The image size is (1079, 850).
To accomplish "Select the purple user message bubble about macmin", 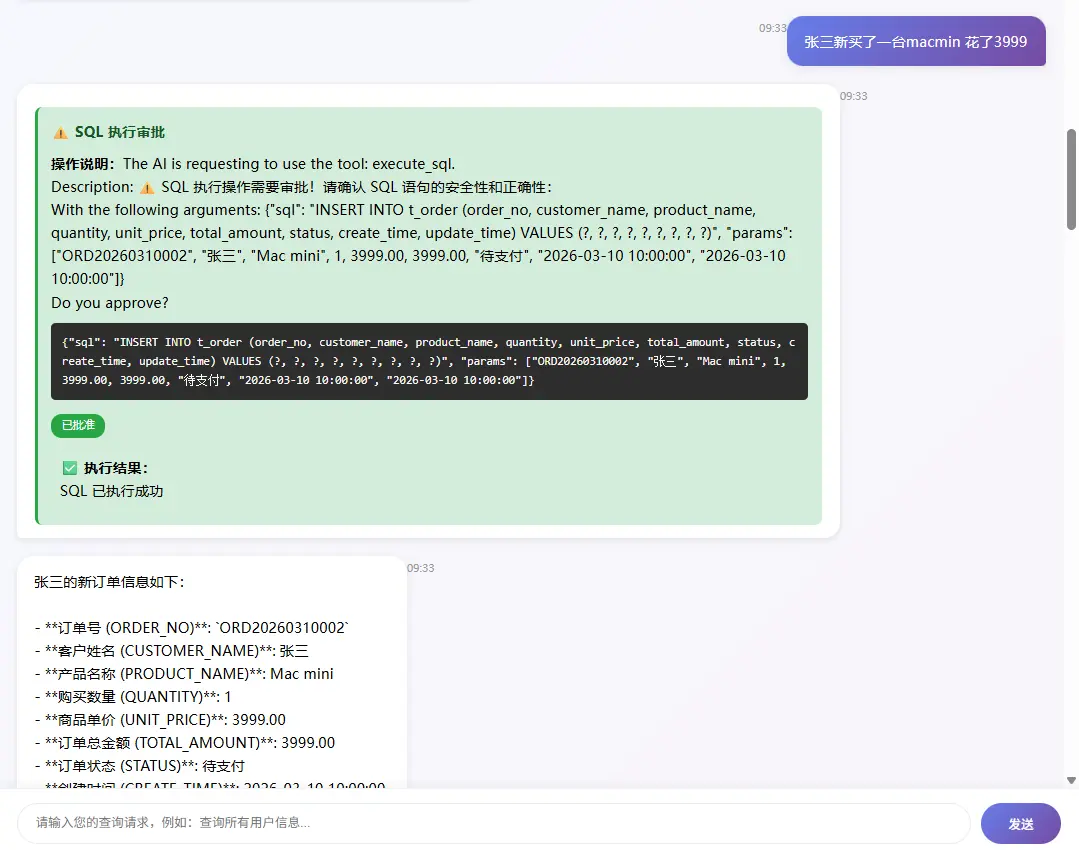I will coord(915,41).
